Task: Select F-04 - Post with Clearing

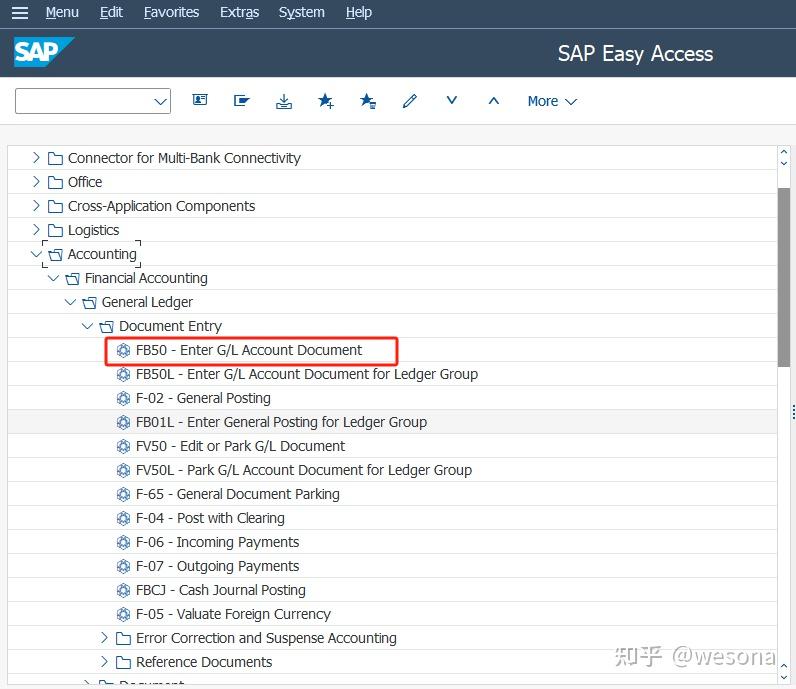Action: click(210, 518)
